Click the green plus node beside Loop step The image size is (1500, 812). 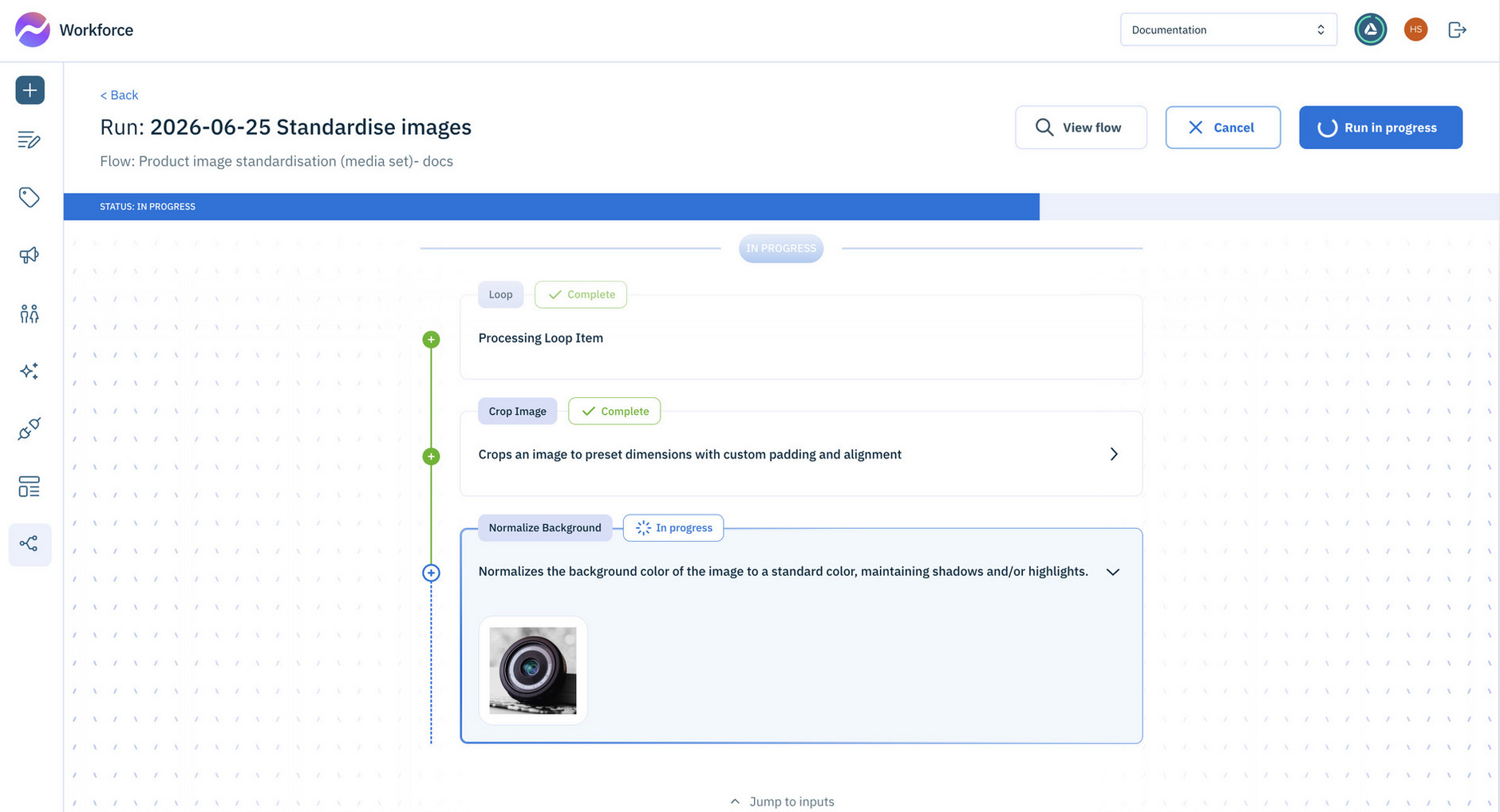coord(431,340)
